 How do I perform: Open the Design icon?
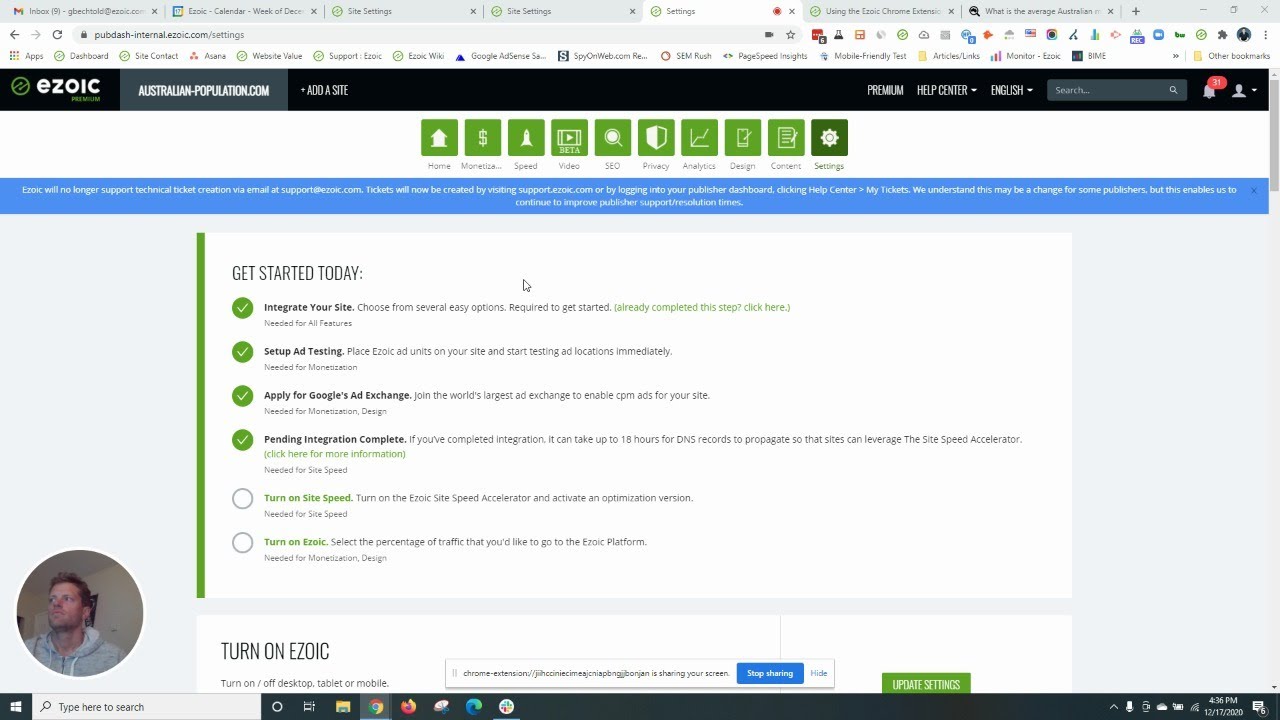pyautogui.click(x=743, y=138)
